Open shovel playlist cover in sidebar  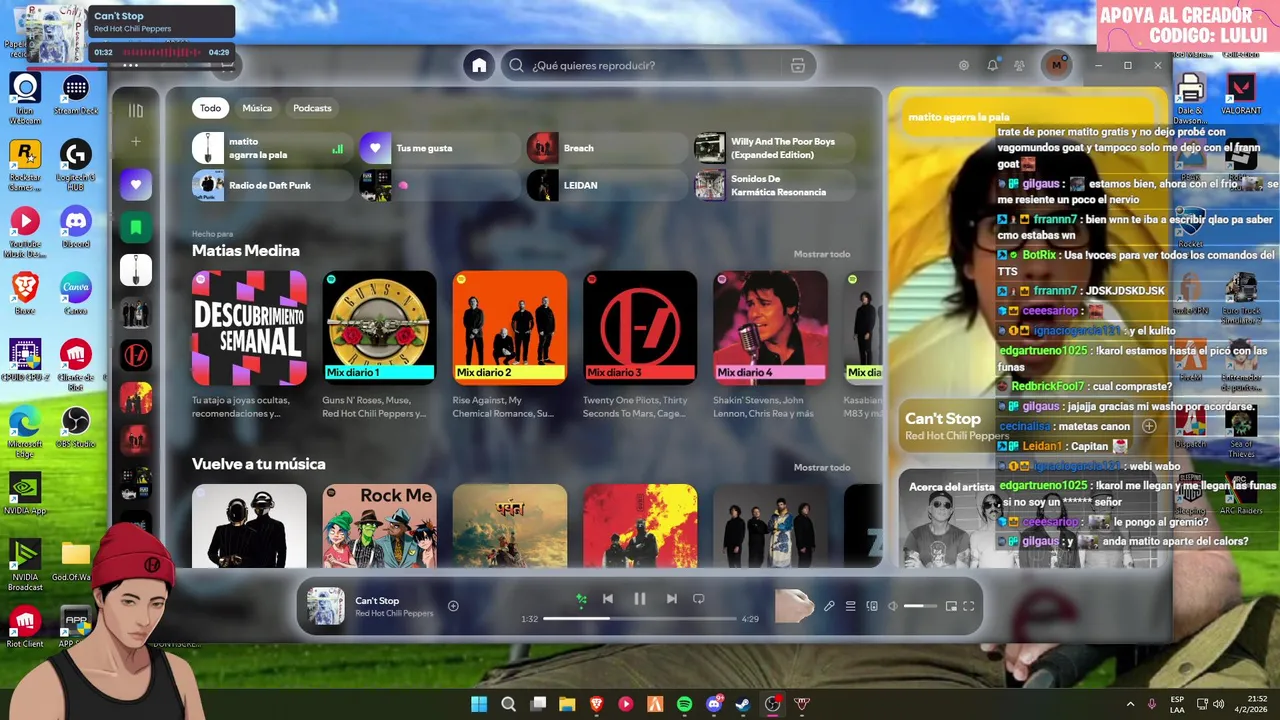136,270
